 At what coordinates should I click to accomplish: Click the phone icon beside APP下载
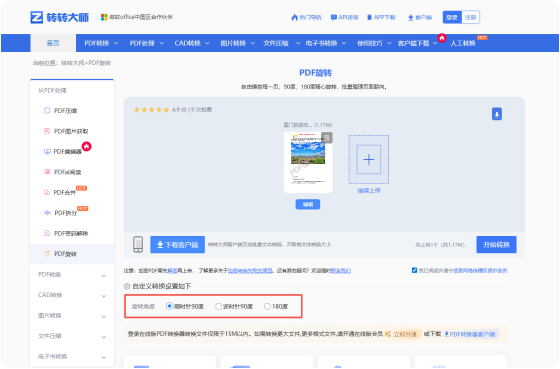[x=370, y=17]
